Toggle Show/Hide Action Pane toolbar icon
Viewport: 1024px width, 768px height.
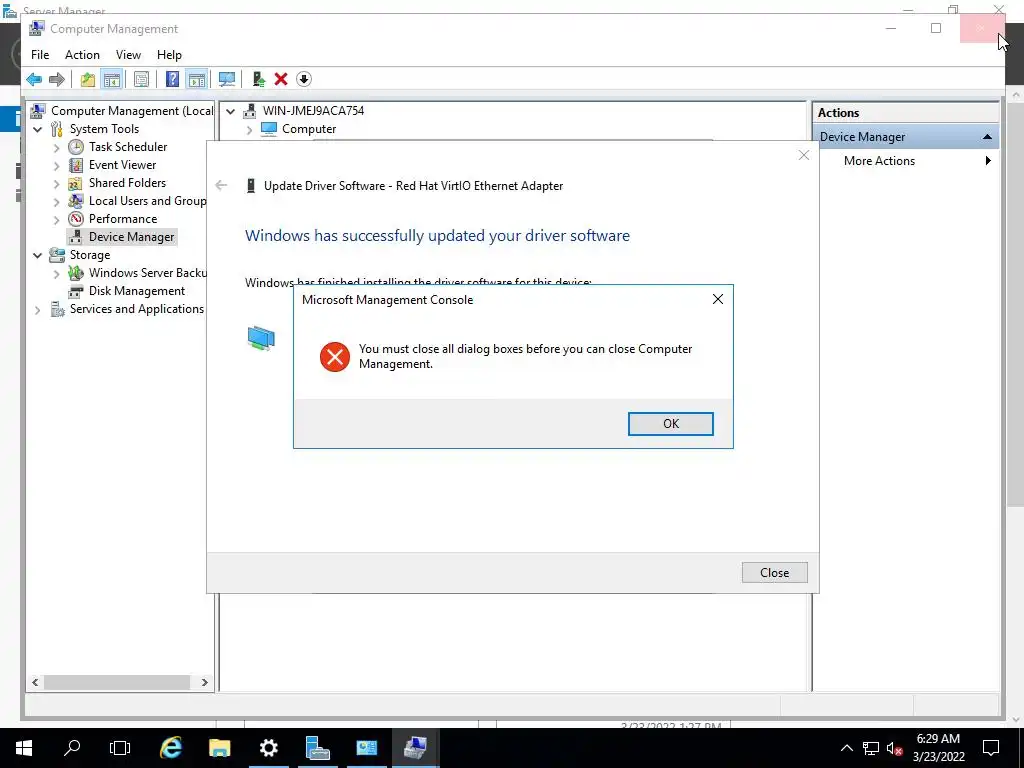pos(197,80)
